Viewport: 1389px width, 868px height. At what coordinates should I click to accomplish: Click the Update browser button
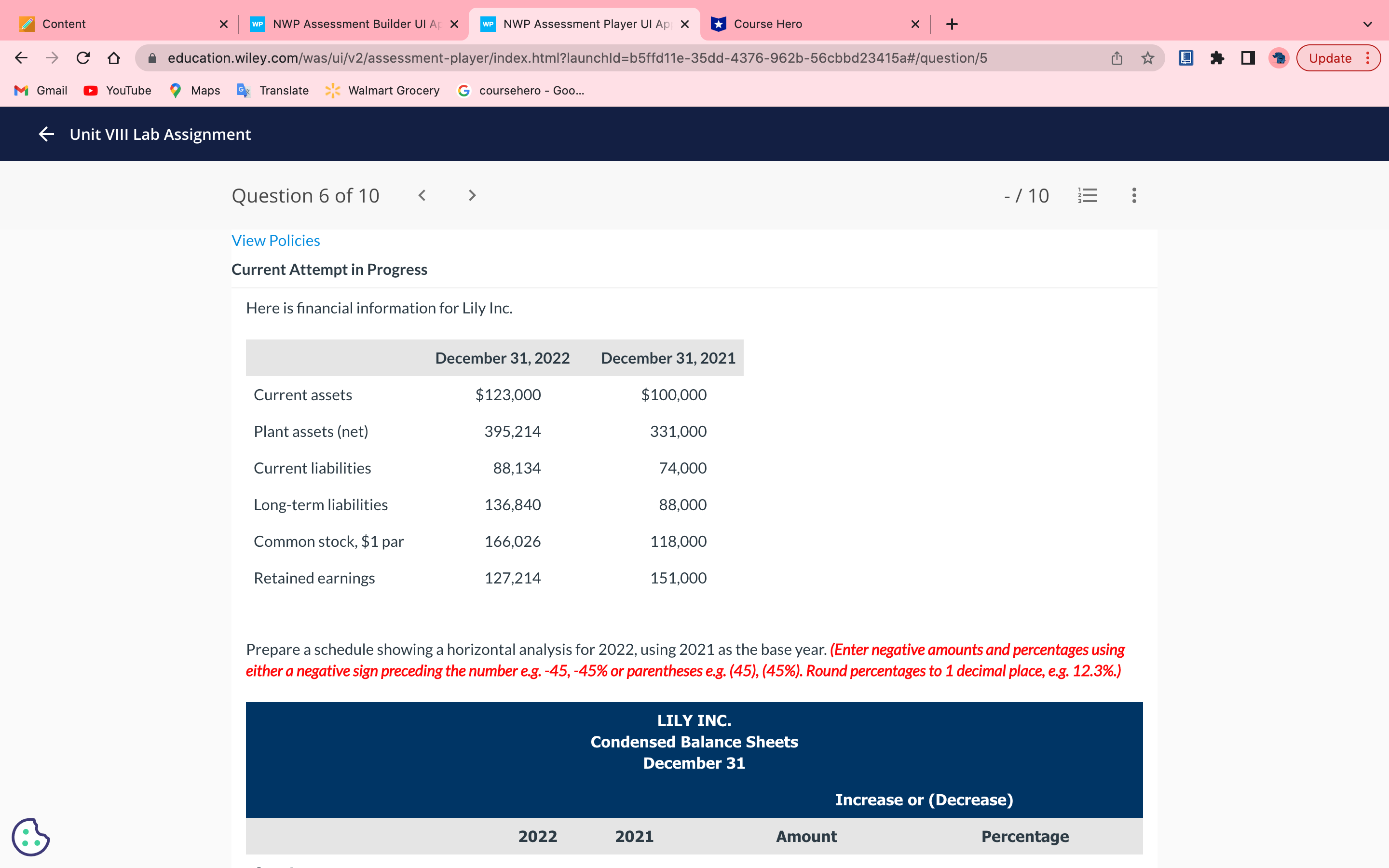point(1330,57)
